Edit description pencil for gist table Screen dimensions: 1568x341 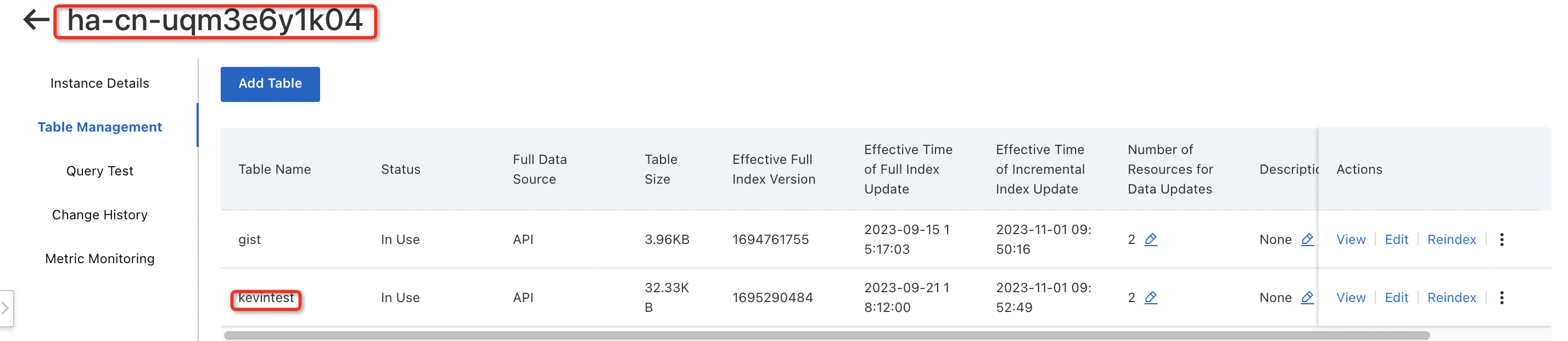click(1307, 240)
